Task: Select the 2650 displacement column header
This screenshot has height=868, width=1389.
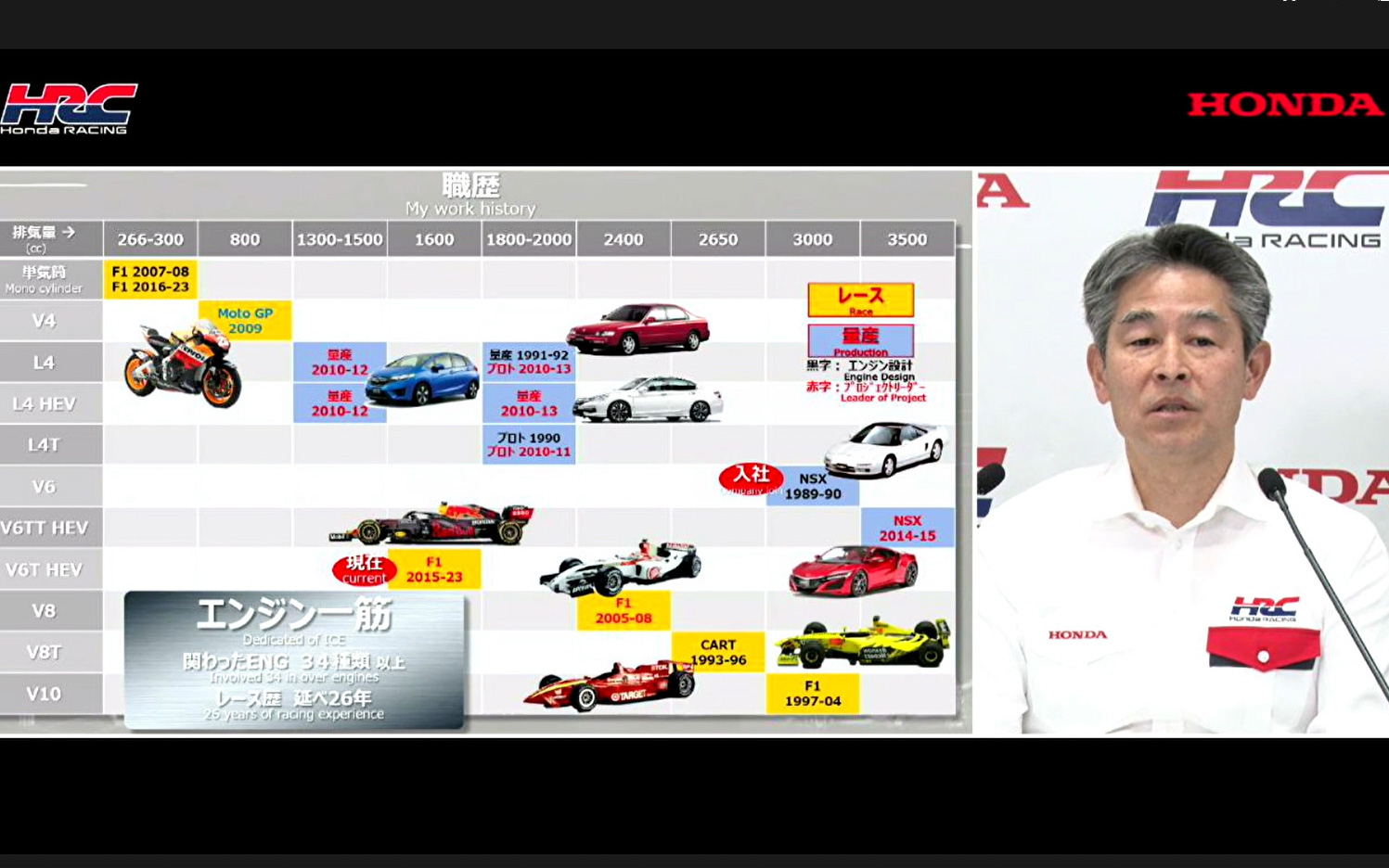Action: click(718, 239)
